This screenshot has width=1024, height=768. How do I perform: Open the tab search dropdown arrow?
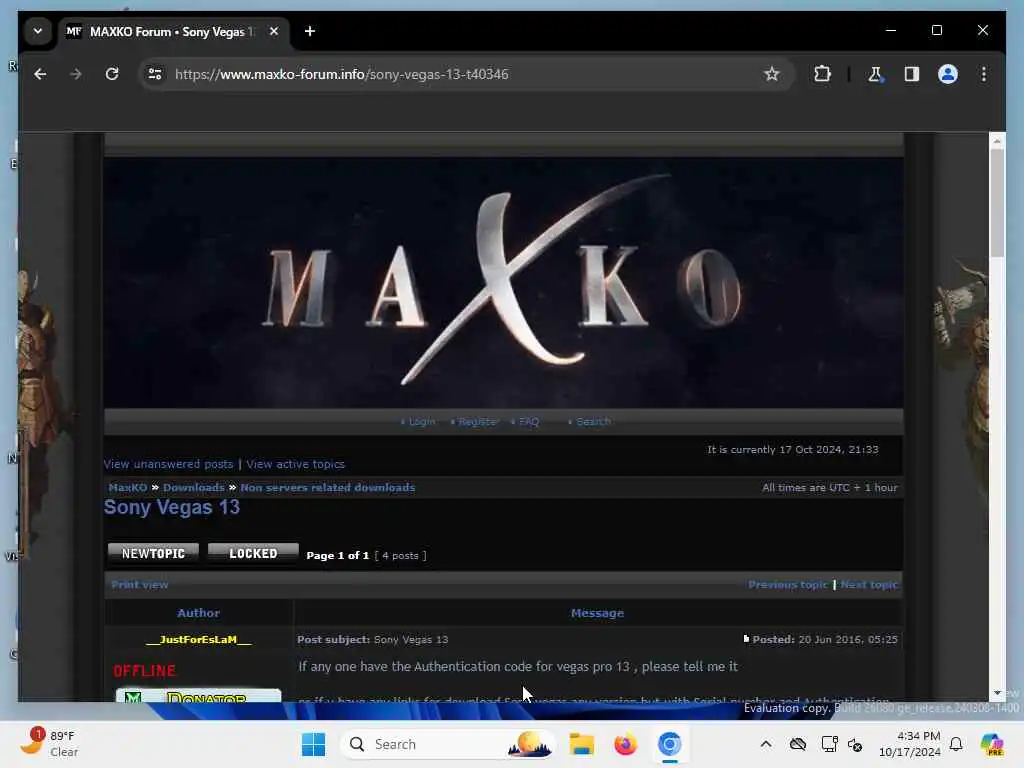pyautogui.click(x=38, y=31)
